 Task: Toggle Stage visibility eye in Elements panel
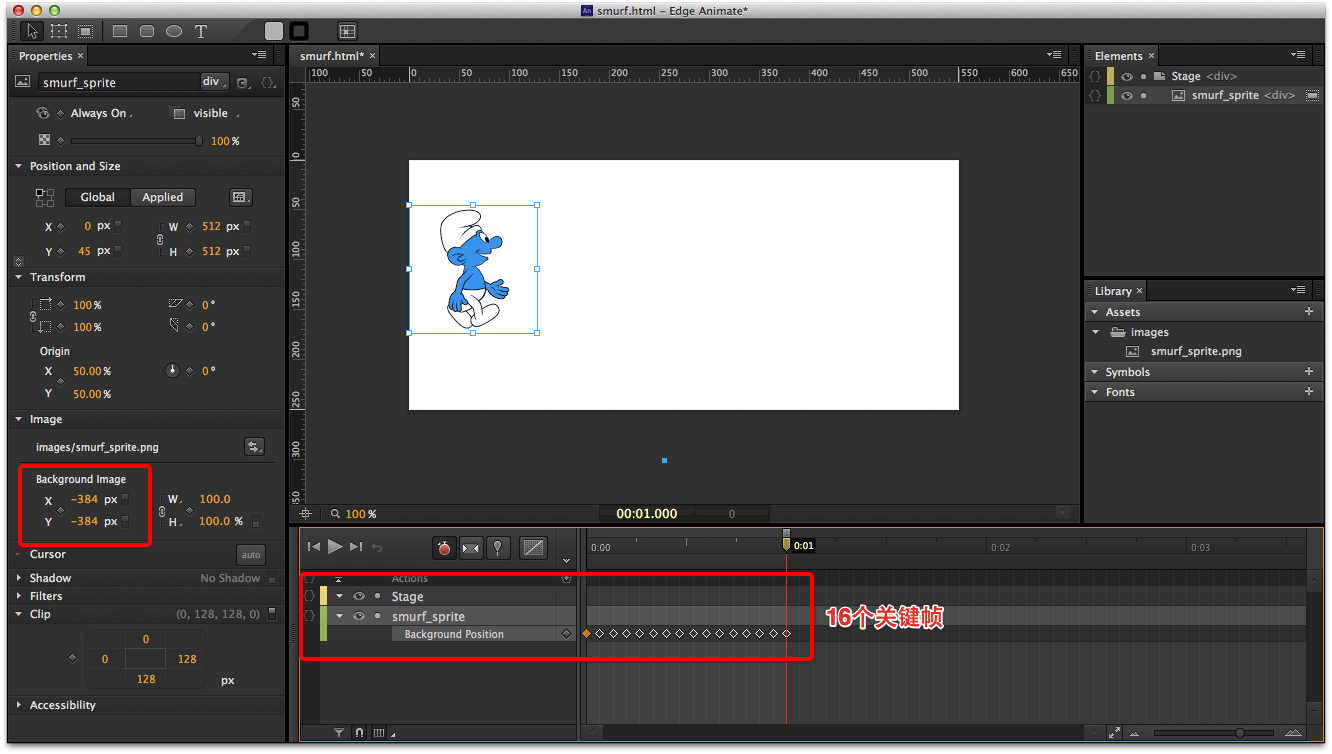click(1127, 76)
